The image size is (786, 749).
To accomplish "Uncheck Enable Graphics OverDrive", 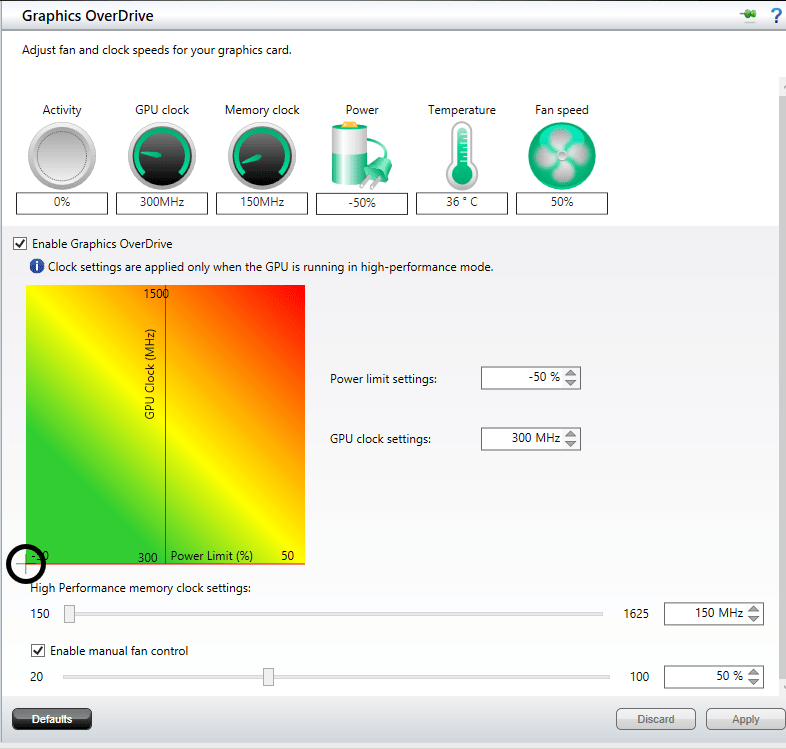I will 20,244.
